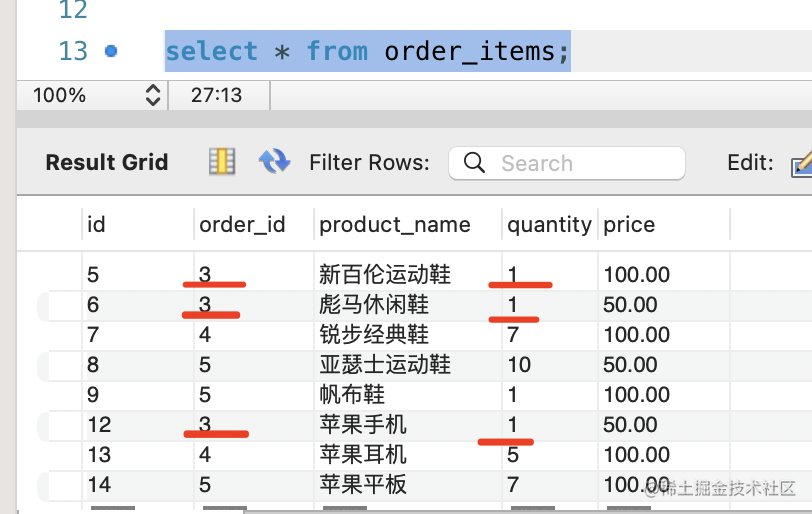Click the product_name column header
This screenshot has height=514, width=812.
[x=395, y=225]
